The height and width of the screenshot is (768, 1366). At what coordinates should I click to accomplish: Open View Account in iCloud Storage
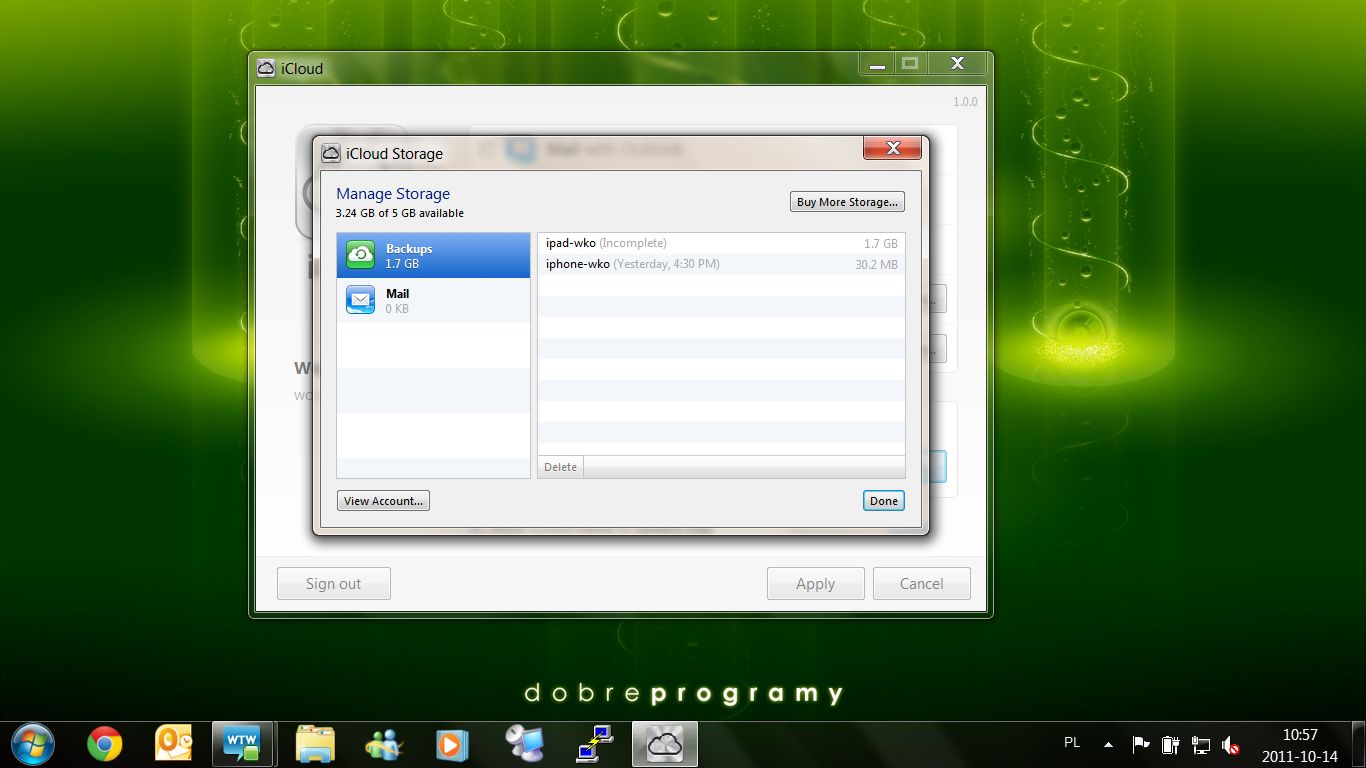coord(383,501)
